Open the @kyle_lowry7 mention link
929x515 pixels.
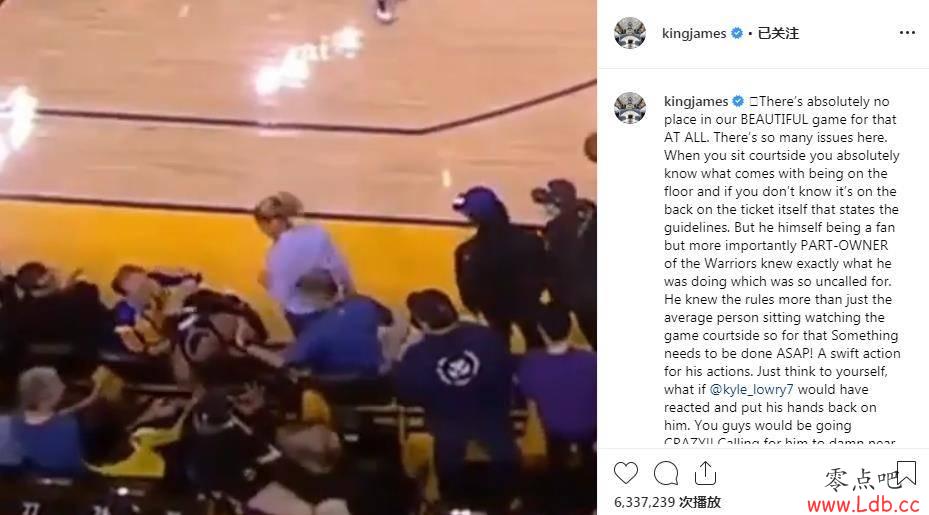tap(751, 389)
